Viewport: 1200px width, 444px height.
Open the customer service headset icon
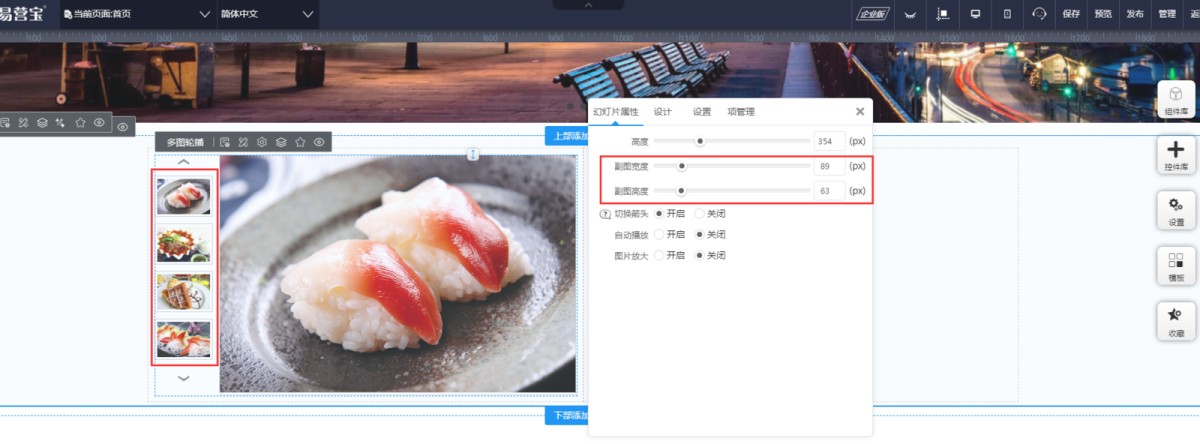(1040, 14)
